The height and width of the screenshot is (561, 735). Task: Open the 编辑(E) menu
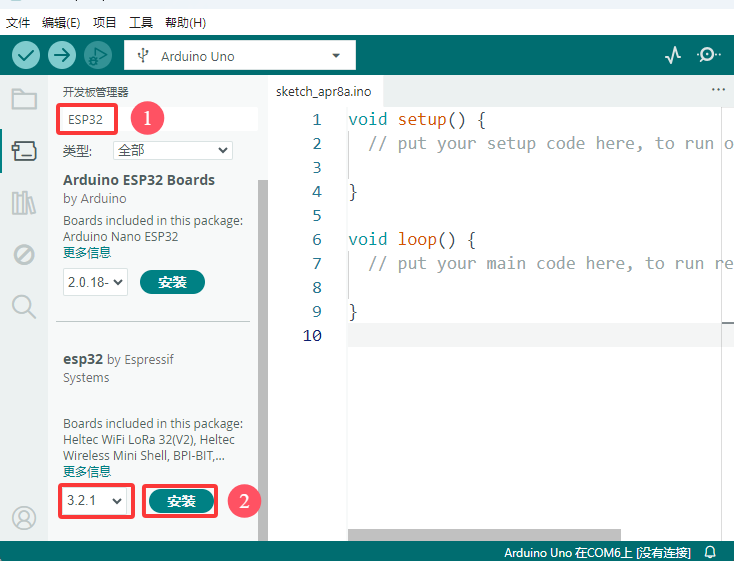click(61, 22)
